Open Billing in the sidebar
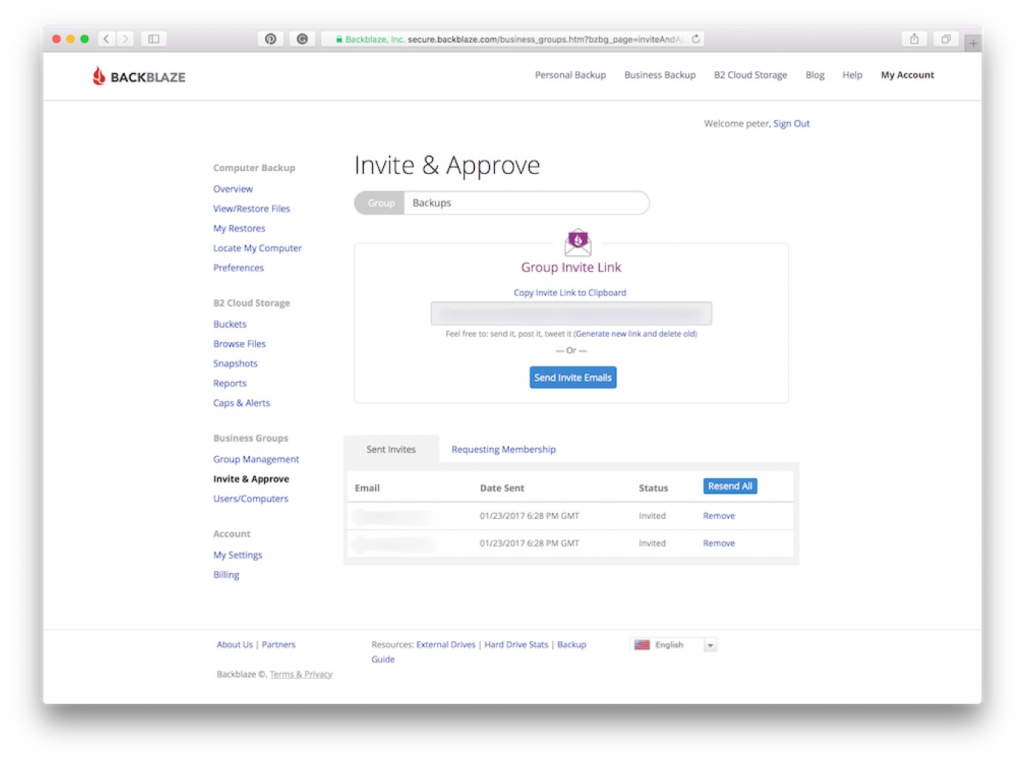Image resolution: width=1024 pixels, height=764 pixels. (x=226, y=575)
